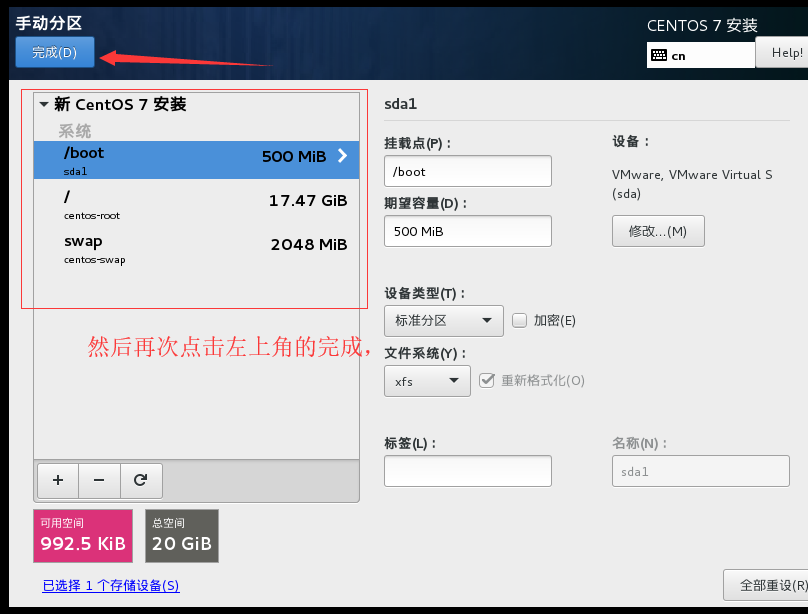This screenshot has height=614, width=808.
Task: Click the rescan disks refresh icon
Action: click(x=141, y=481)
